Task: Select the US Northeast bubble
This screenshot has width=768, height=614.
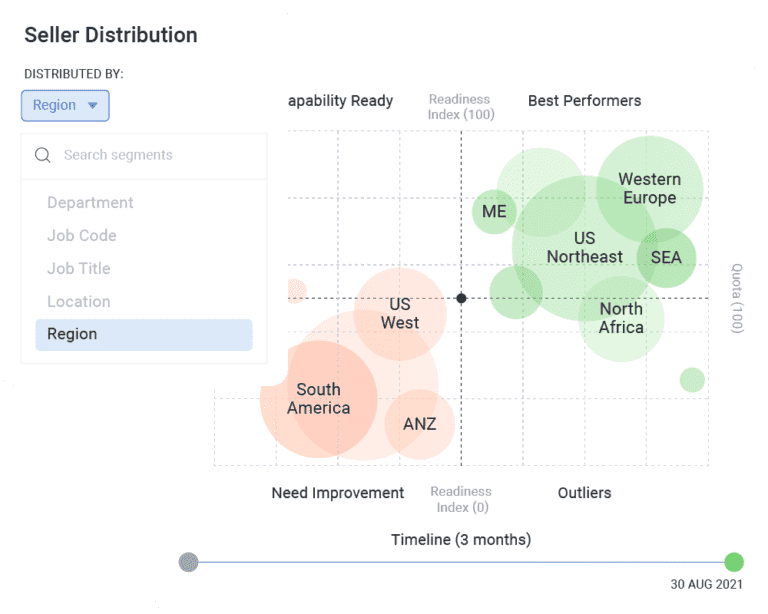Action: click(584, 247)
